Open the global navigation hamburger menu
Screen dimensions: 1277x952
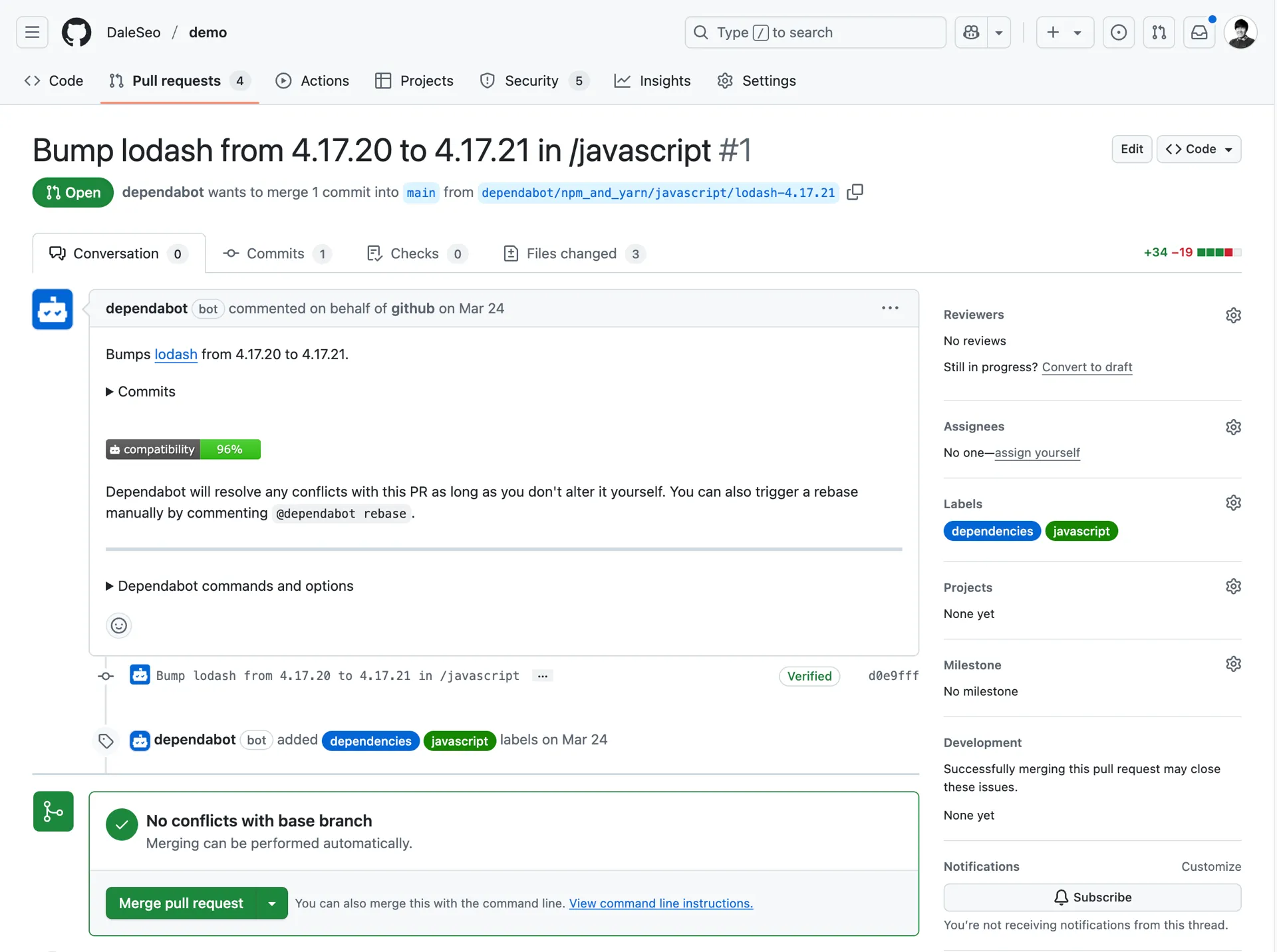coord(31,32)
